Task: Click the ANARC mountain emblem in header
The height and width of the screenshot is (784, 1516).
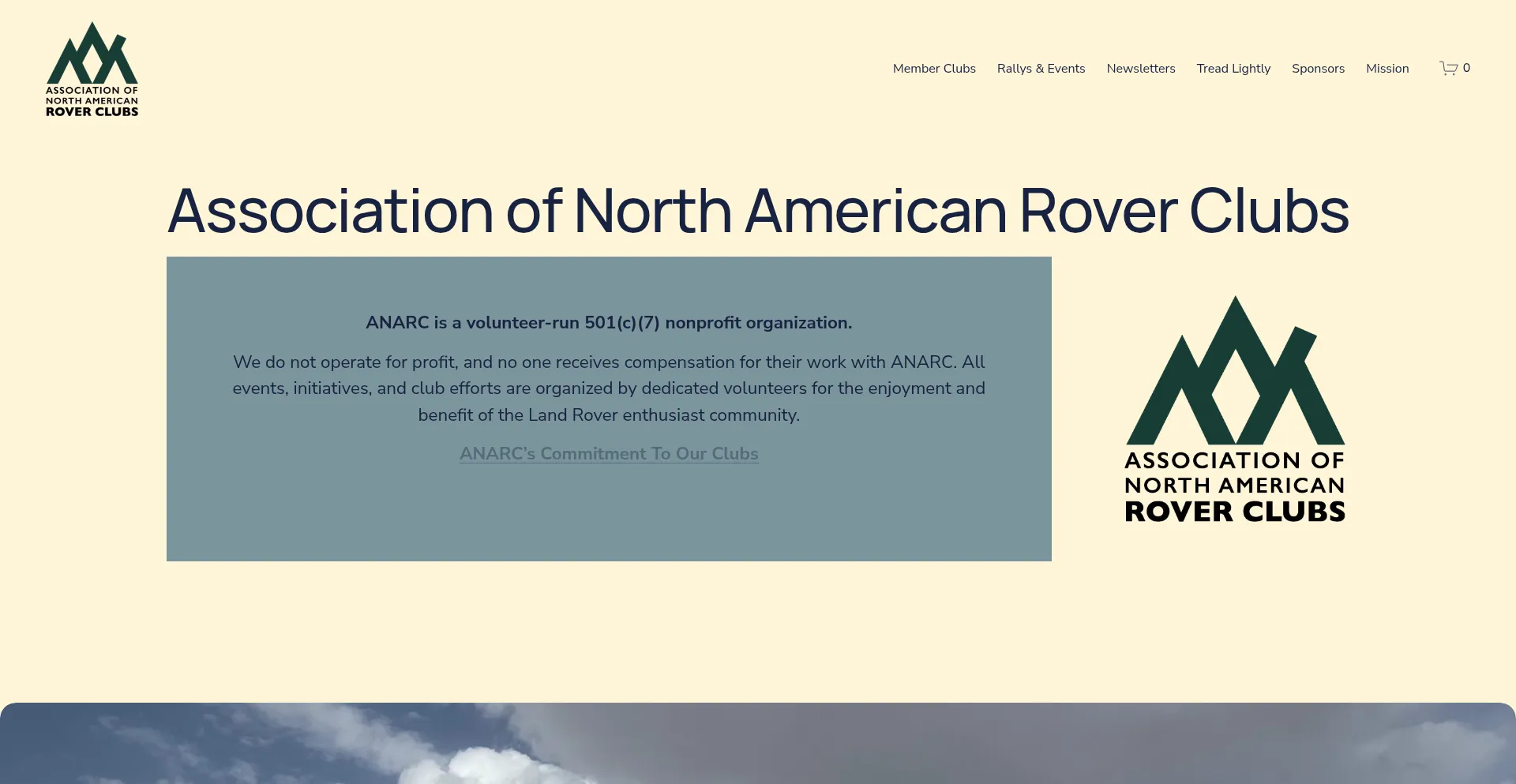Action: 92,54
